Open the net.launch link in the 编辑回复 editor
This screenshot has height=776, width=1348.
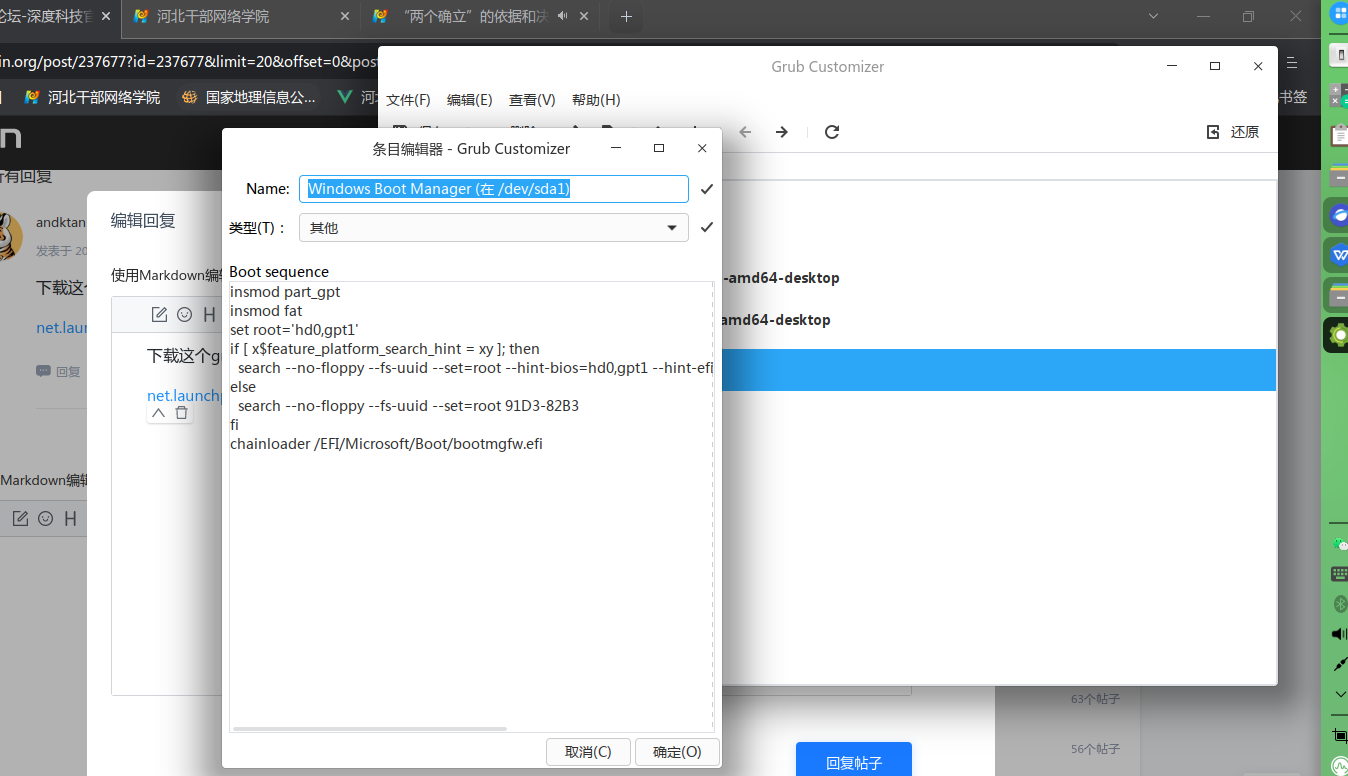coord(184,395)
